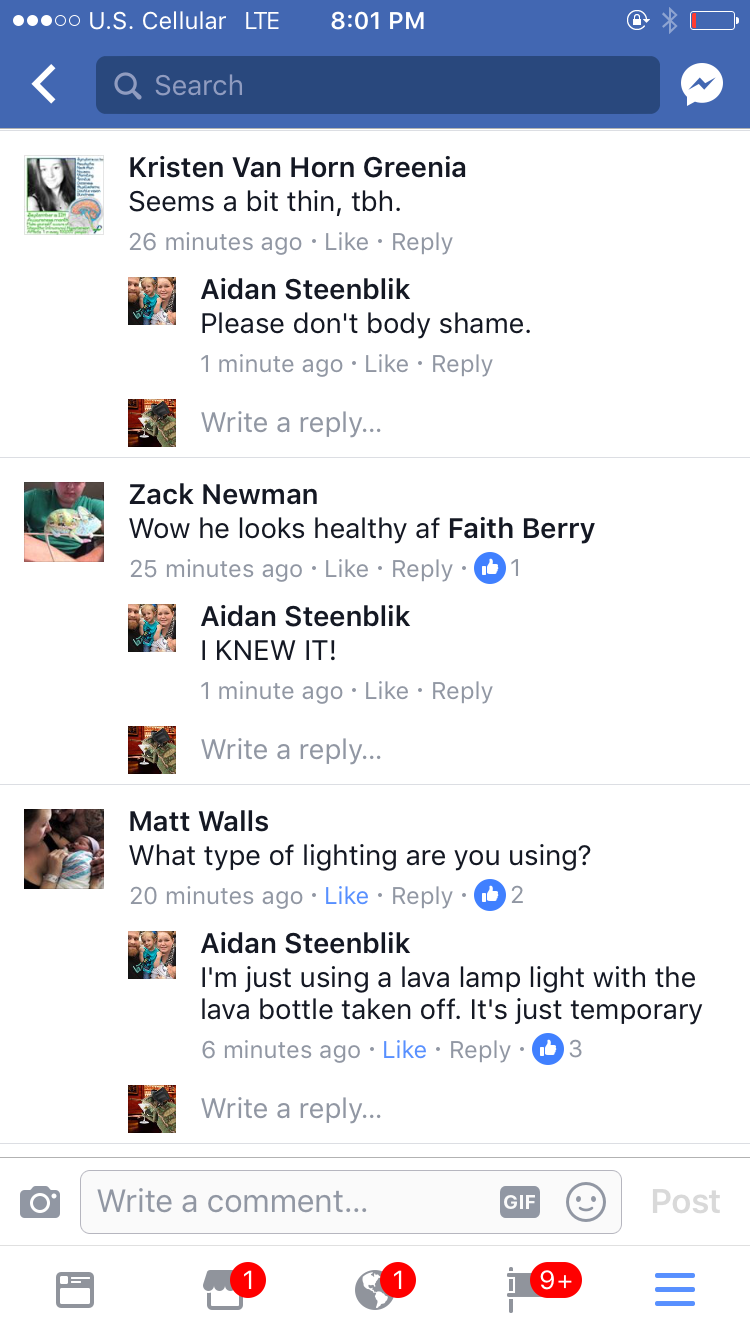Screen dimensions: 750x1334
Task: Open the emoji sticker picker
Action: [x=586, y=1201]
